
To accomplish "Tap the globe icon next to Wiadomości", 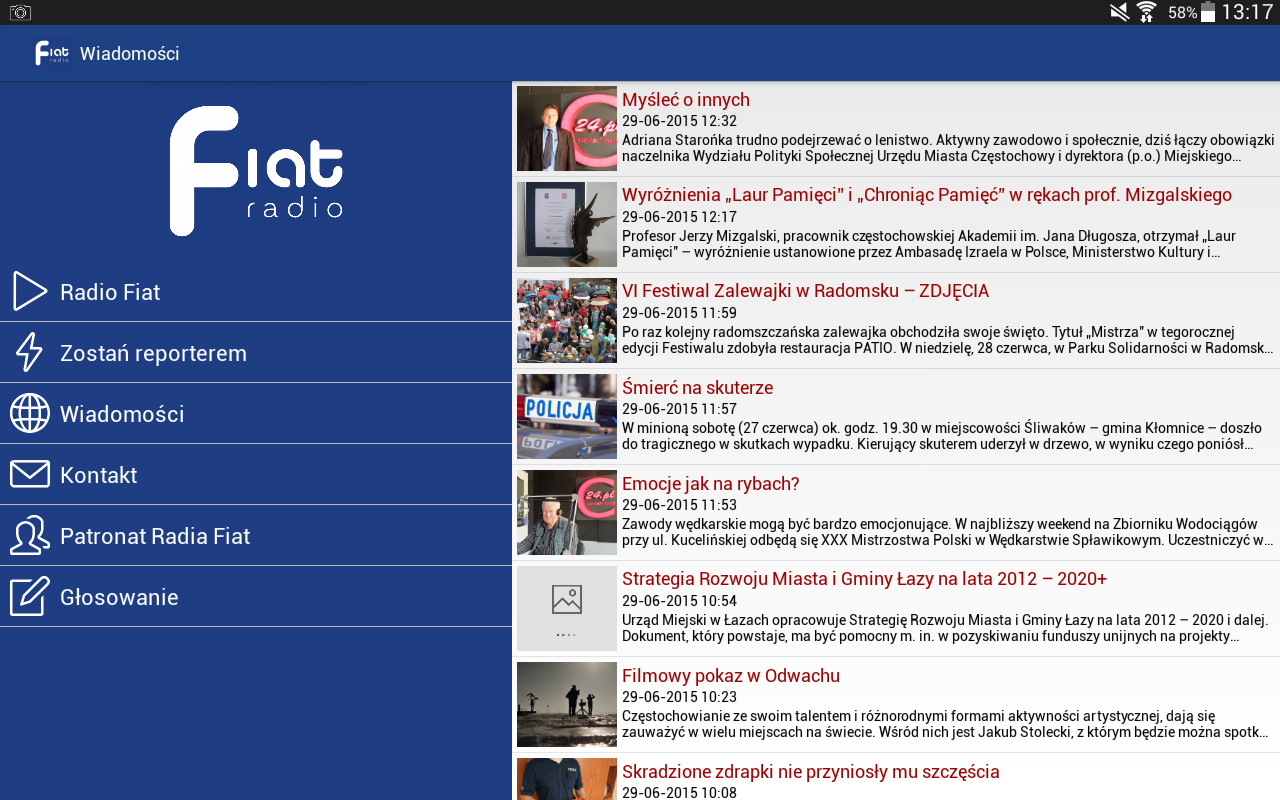I will click(30, 414).
